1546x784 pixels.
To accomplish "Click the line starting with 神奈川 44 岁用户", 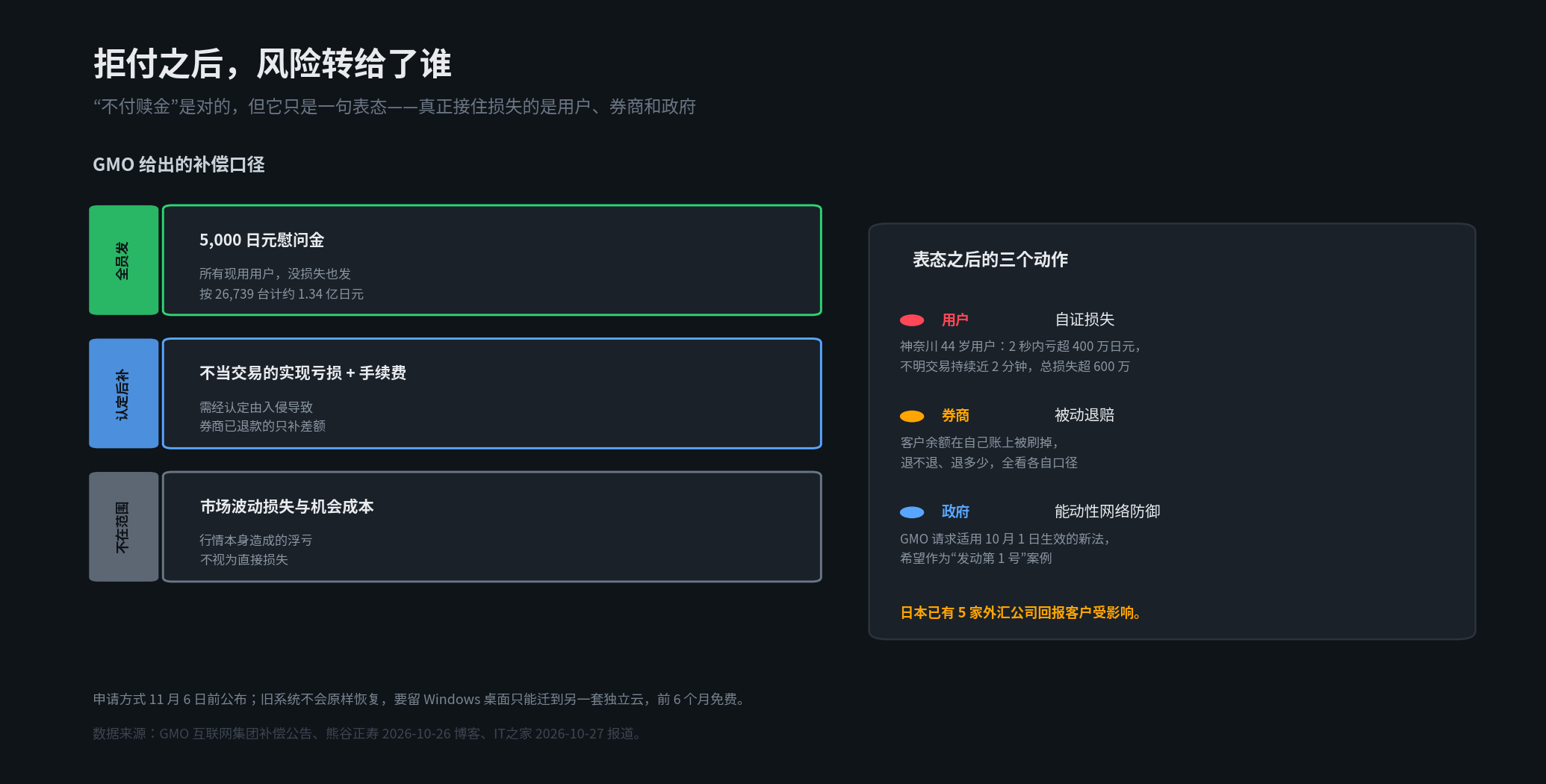I will (x=1021, y=346).
